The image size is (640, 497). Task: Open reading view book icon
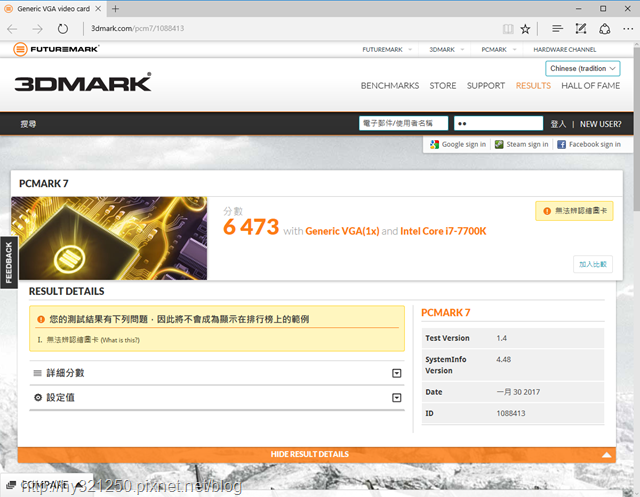(508, 29)
